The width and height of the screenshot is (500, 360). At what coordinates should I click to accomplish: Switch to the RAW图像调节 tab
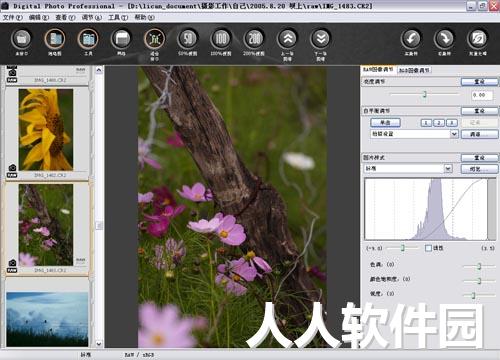(x=378, y=70)
